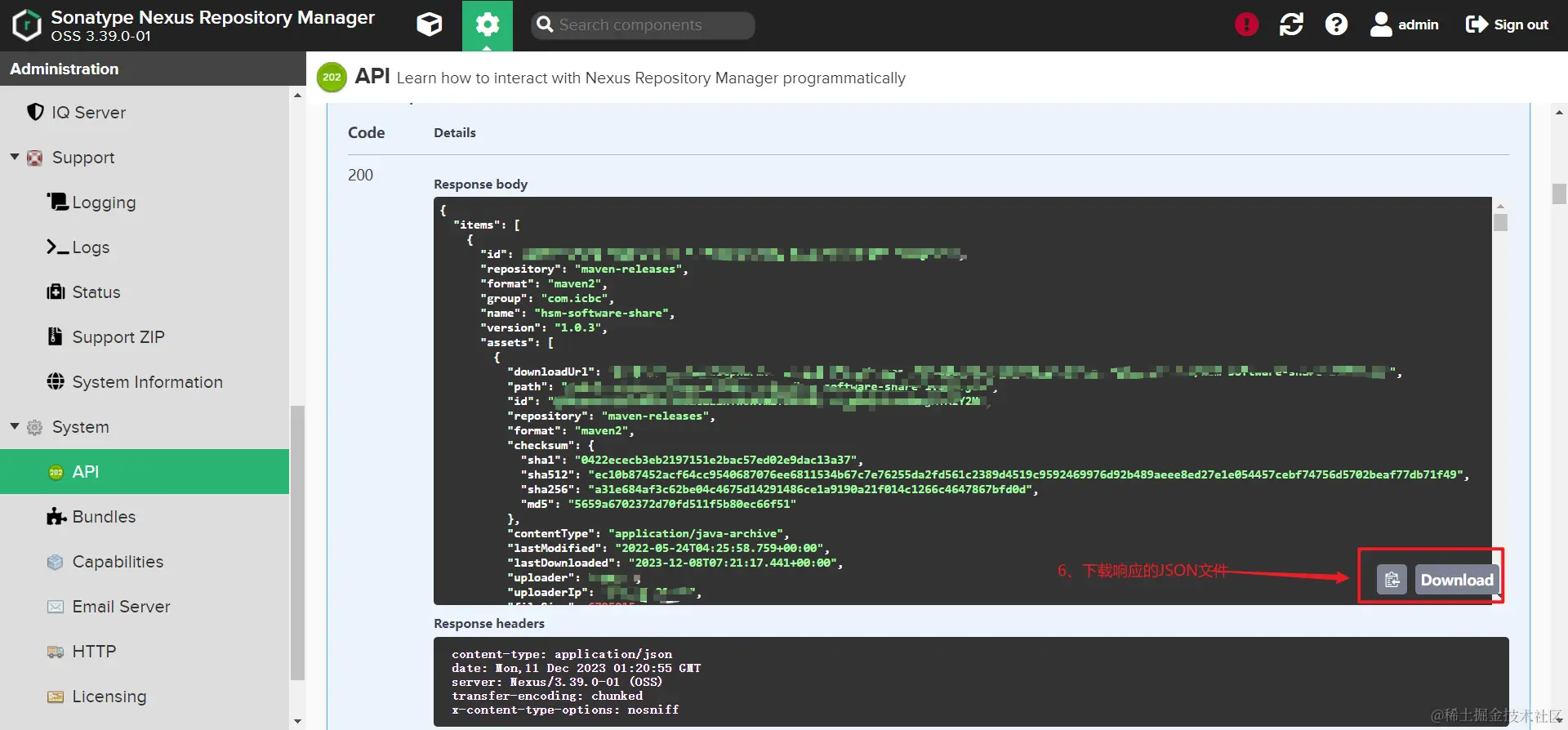Open Logs in sidebar
This screenshot has height=730, width=1568.
pos(91,247)
